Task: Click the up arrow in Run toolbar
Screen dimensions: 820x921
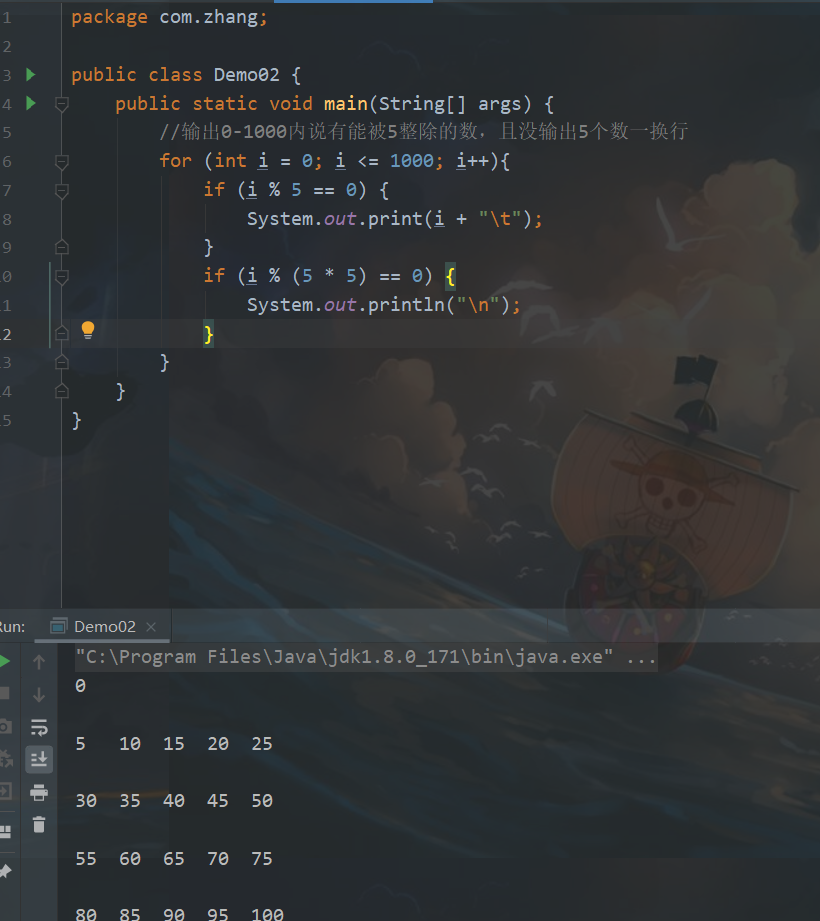Action: (x=39, y=662)
